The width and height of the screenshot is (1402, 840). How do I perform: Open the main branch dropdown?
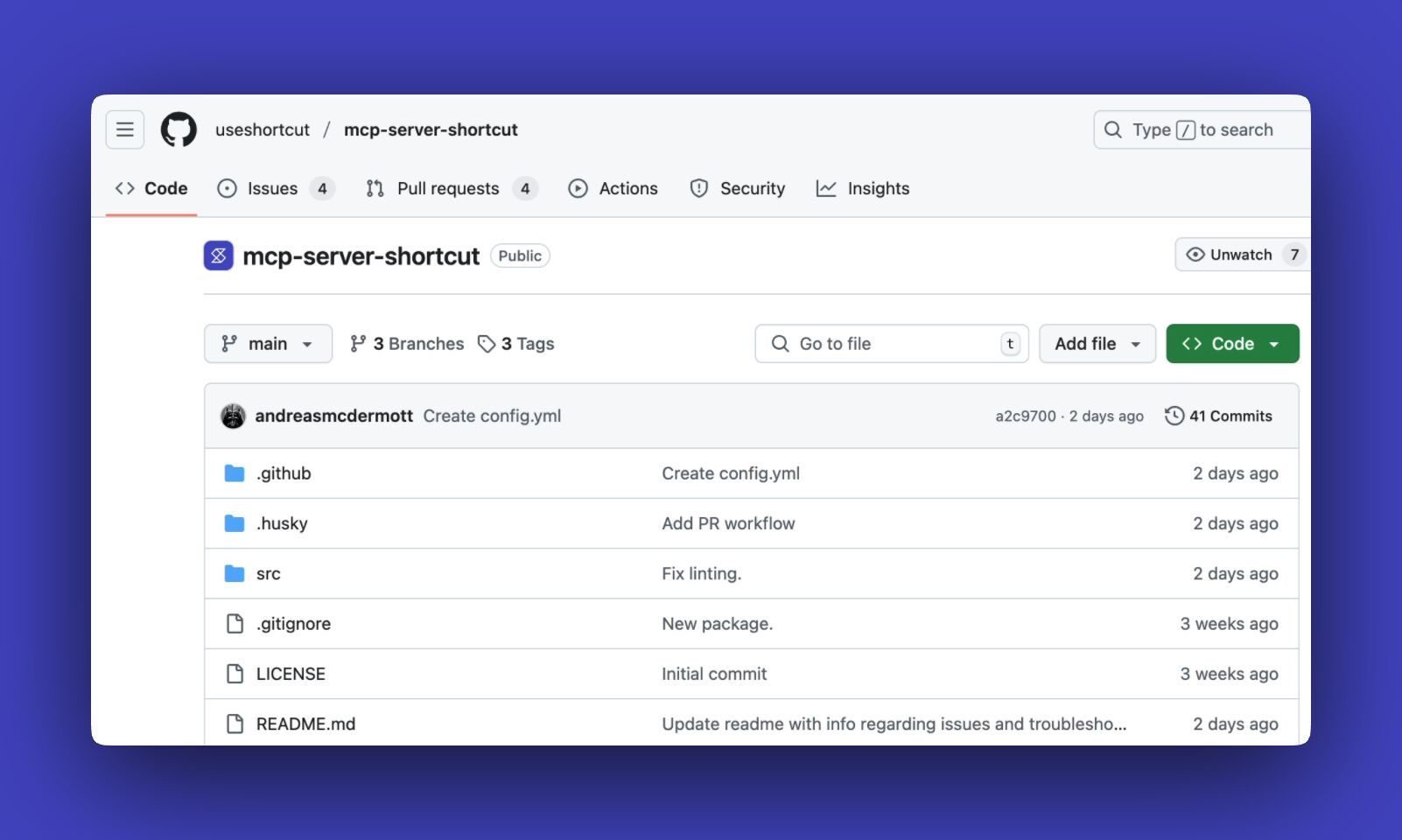point(268,344)
